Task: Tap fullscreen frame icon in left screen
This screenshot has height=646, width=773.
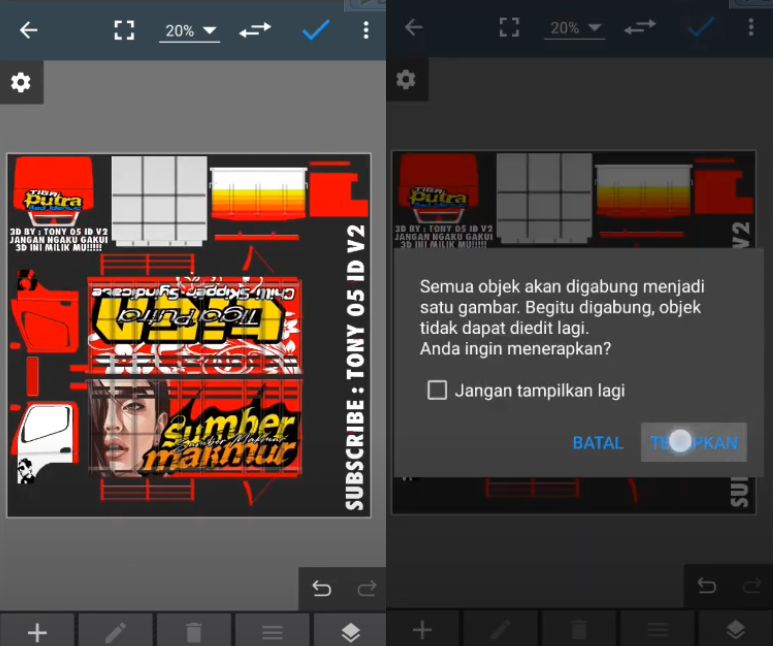Action: pos(124,30)
